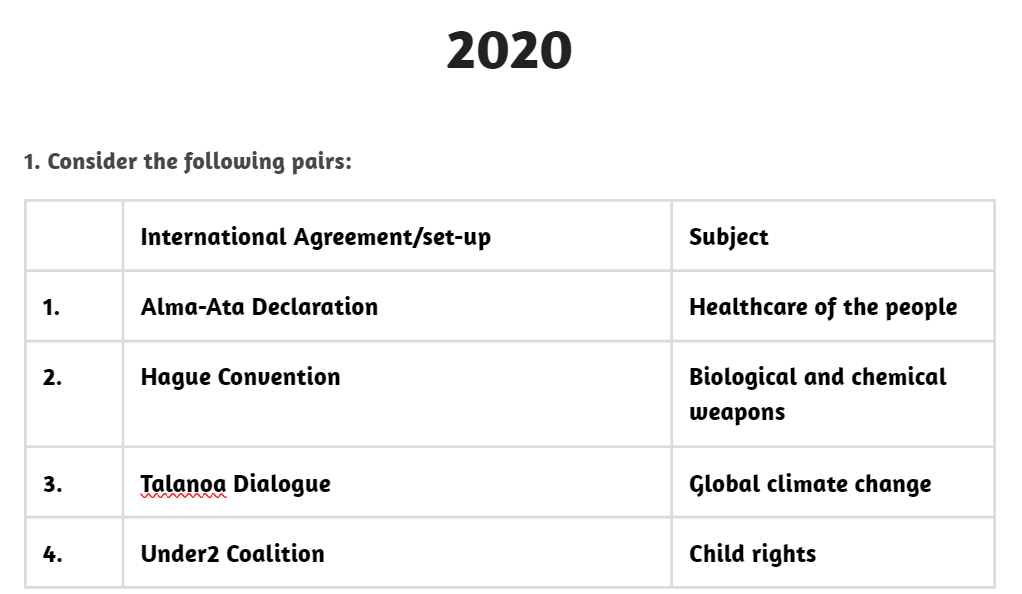Click the Alma-Ata Declaration cell

point(259,307)
